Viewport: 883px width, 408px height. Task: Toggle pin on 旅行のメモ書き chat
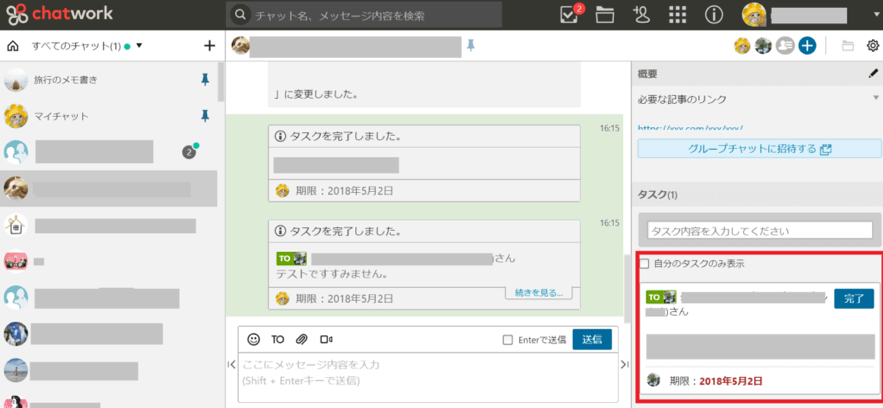click(205, 79)
